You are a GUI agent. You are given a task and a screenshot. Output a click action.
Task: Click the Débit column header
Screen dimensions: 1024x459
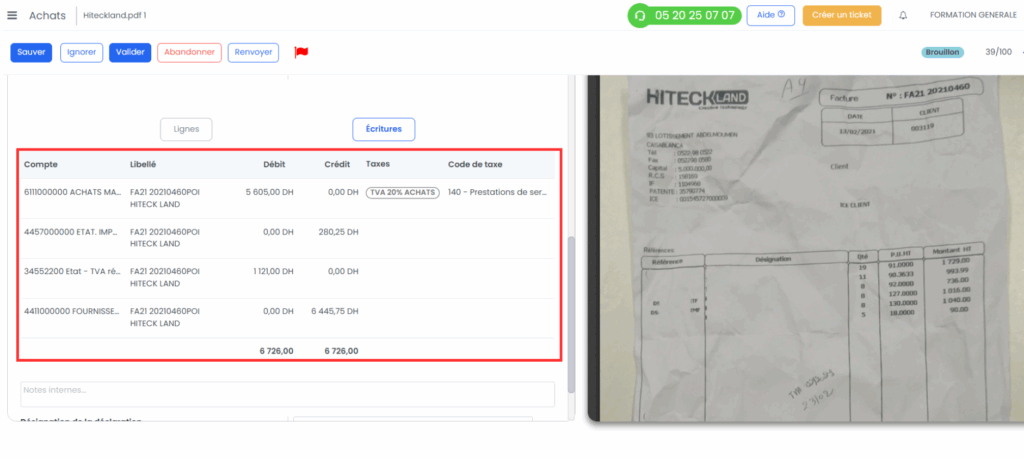274,165
